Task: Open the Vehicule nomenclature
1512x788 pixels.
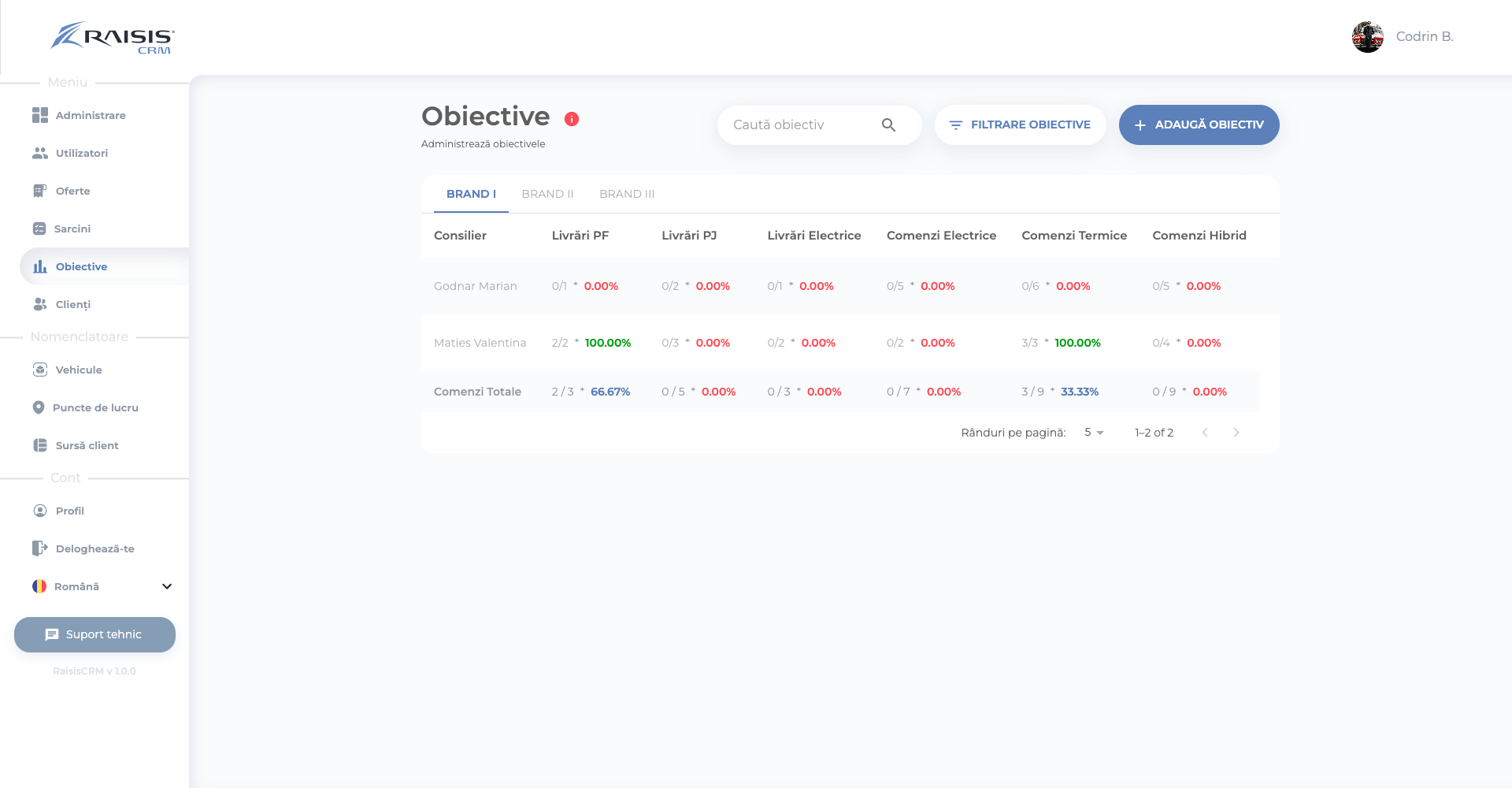Action: point(78,370)
